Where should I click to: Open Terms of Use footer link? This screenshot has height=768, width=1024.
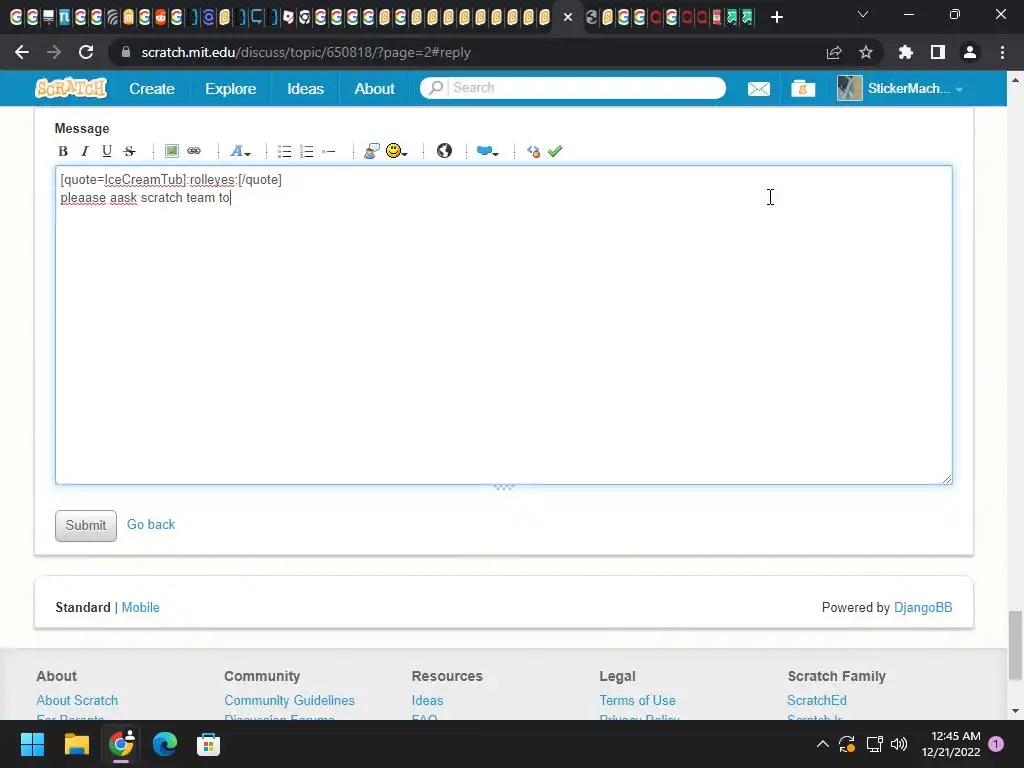(637, 700)
